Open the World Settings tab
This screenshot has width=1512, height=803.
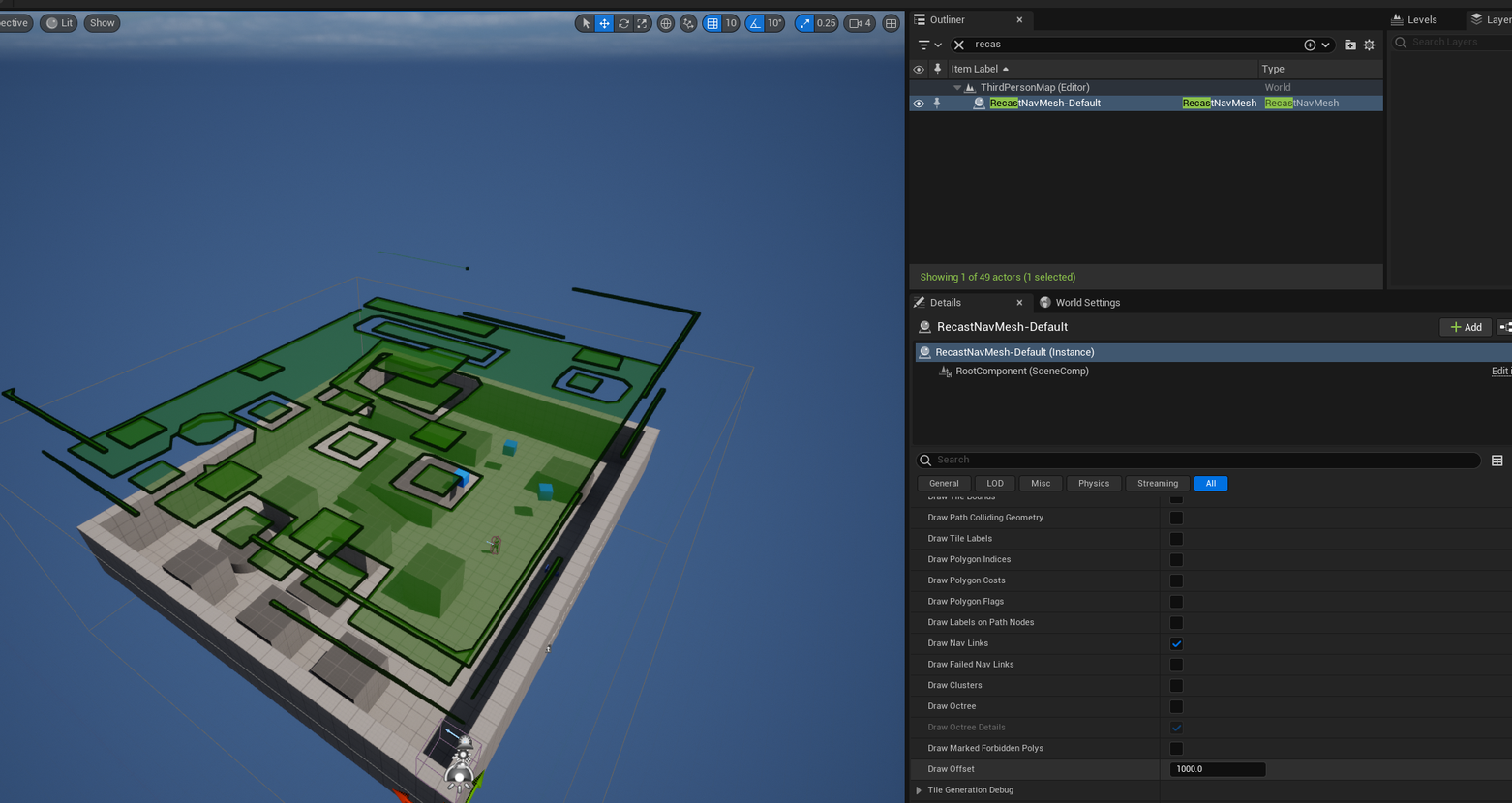[x=1079, y=302]
